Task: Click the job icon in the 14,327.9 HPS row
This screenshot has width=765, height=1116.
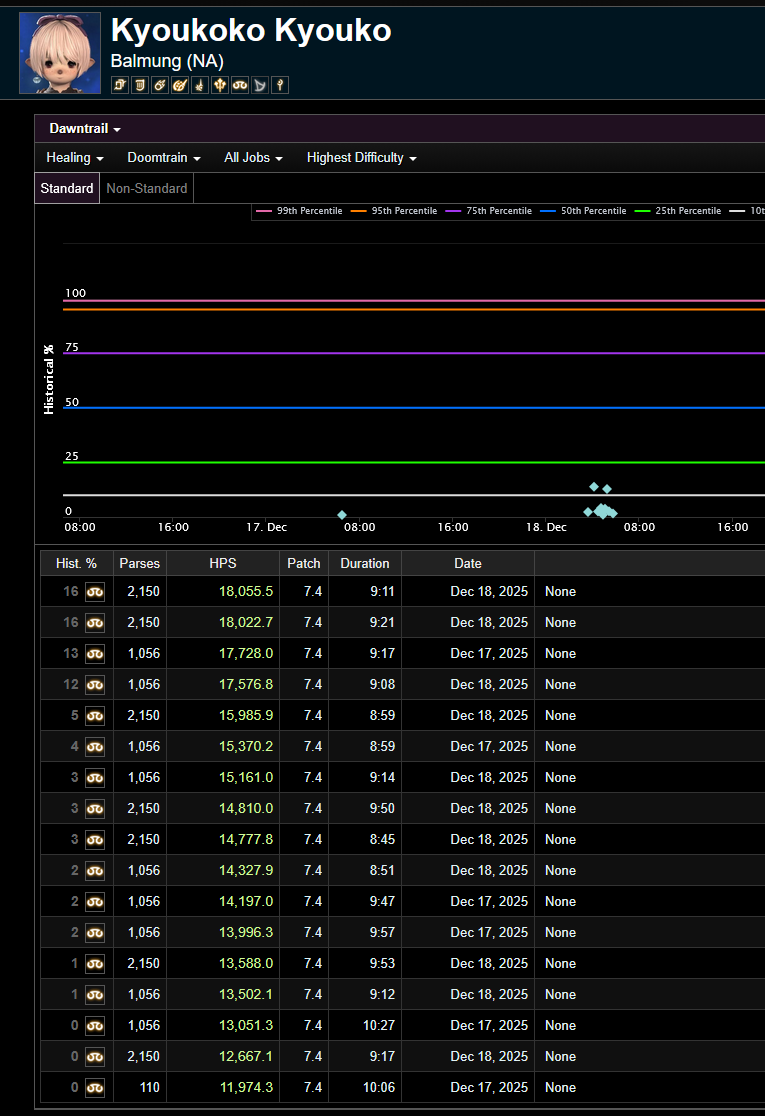Action: tap(95, 871)
